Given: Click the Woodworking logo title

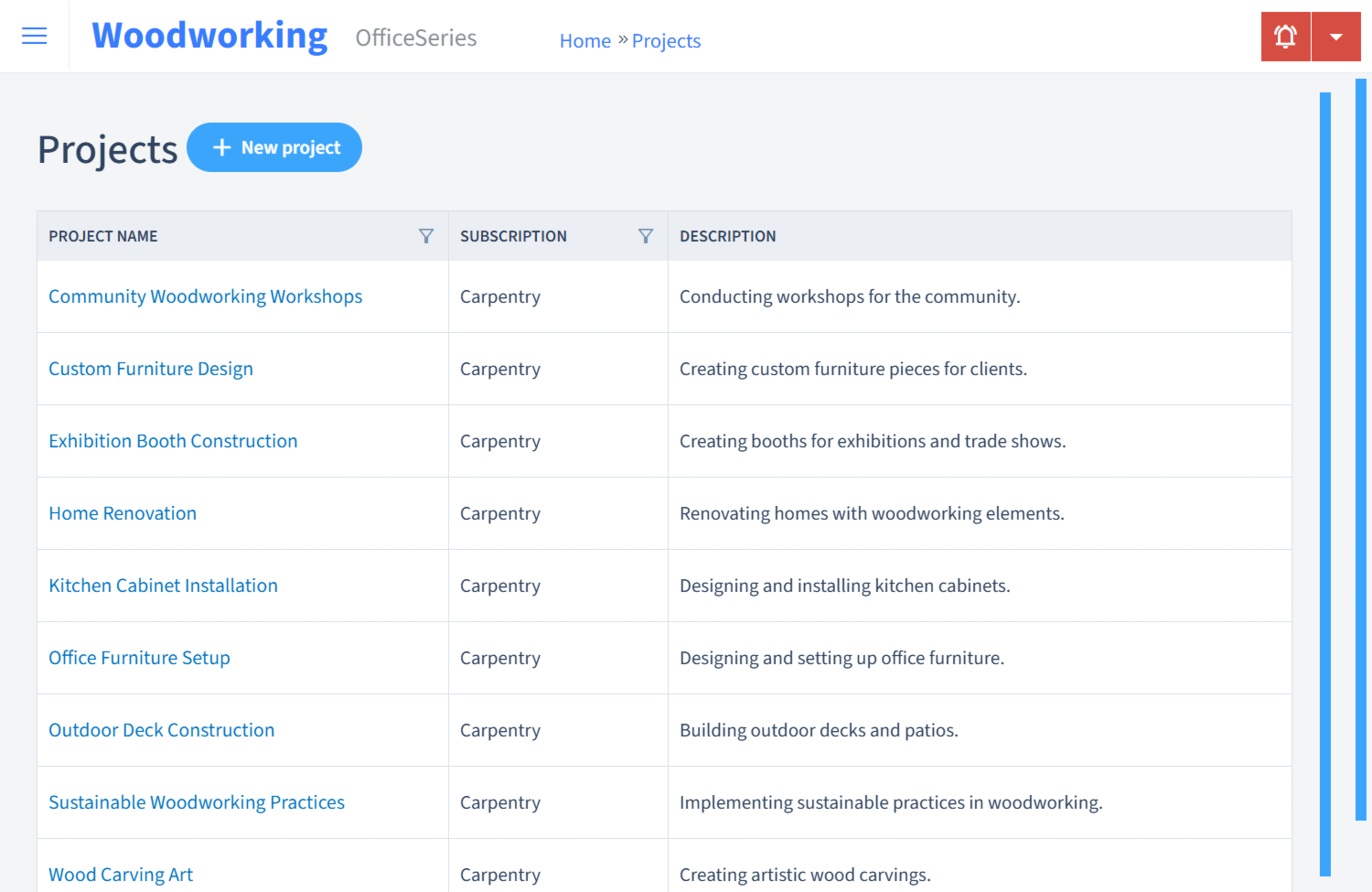Looking at the screenshot, I should click(209, 36).
